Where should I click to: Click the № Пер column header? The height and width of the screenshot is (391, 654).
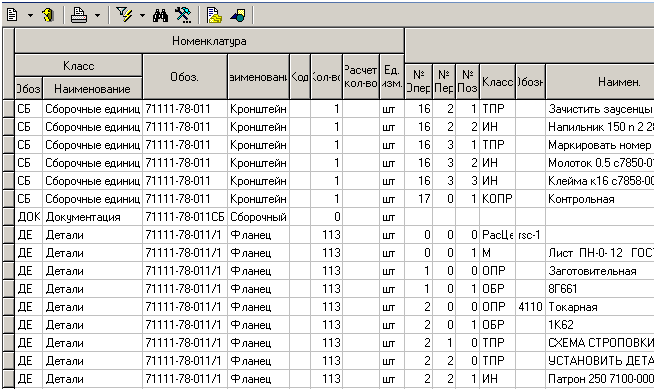(x=444, y=81)
